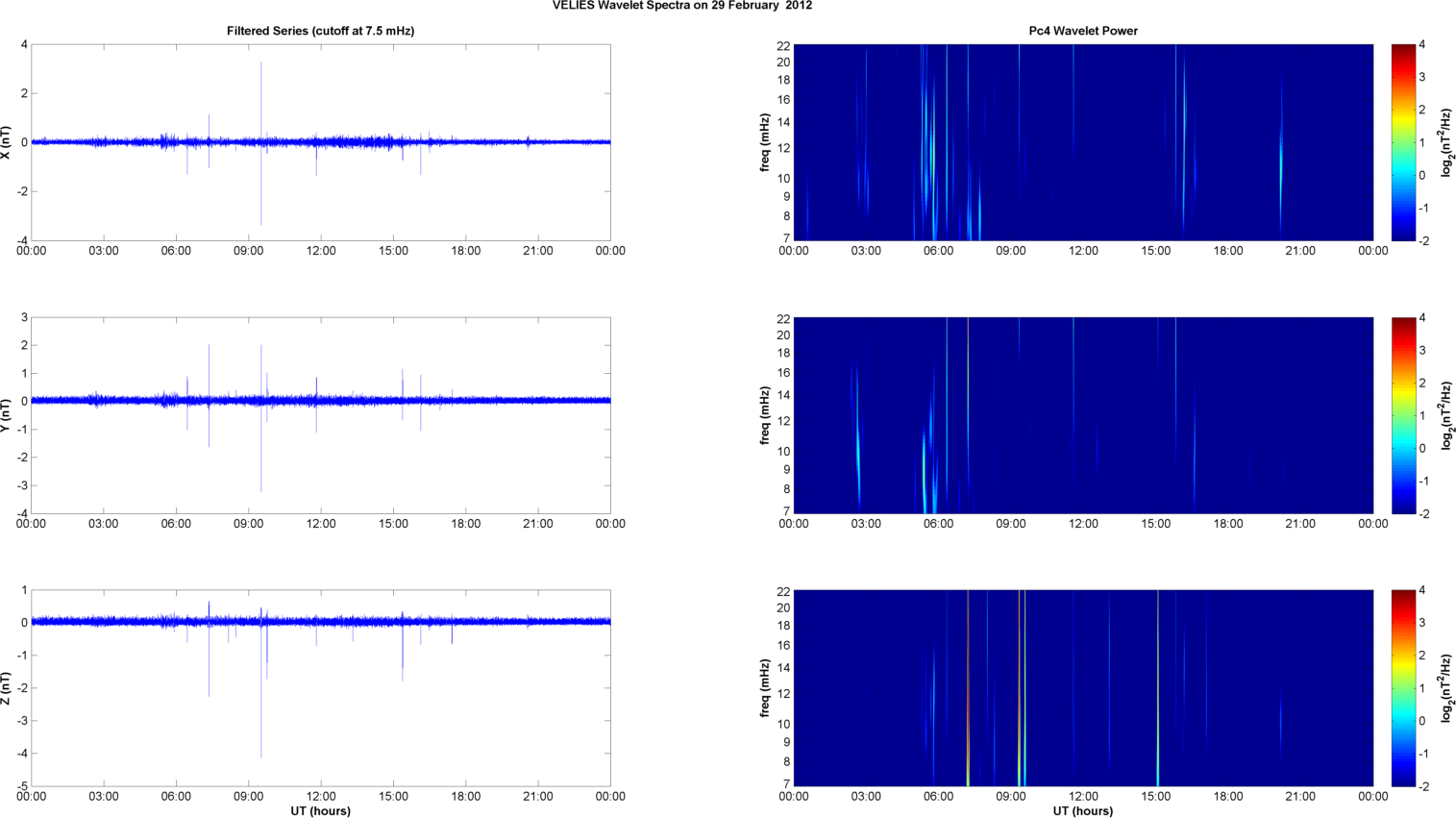Click UT (hours) label under Z filtered series

[320, 810]
